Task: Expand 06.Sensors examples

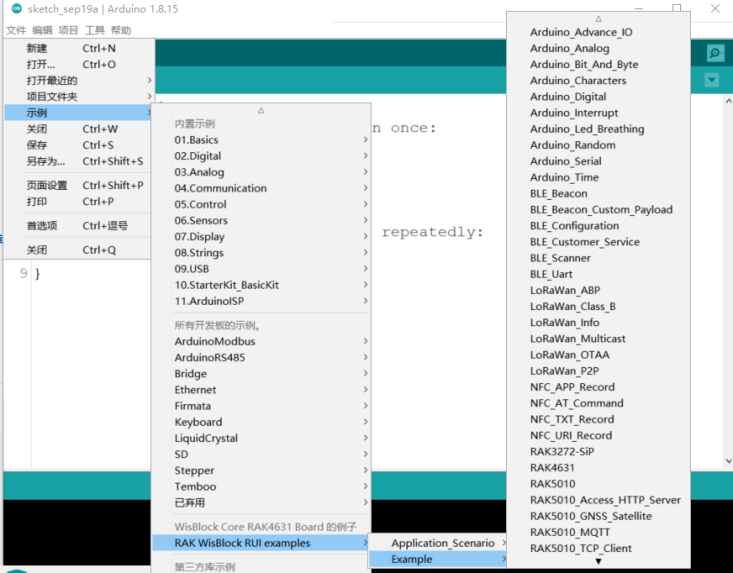Action: pos(262,220)
